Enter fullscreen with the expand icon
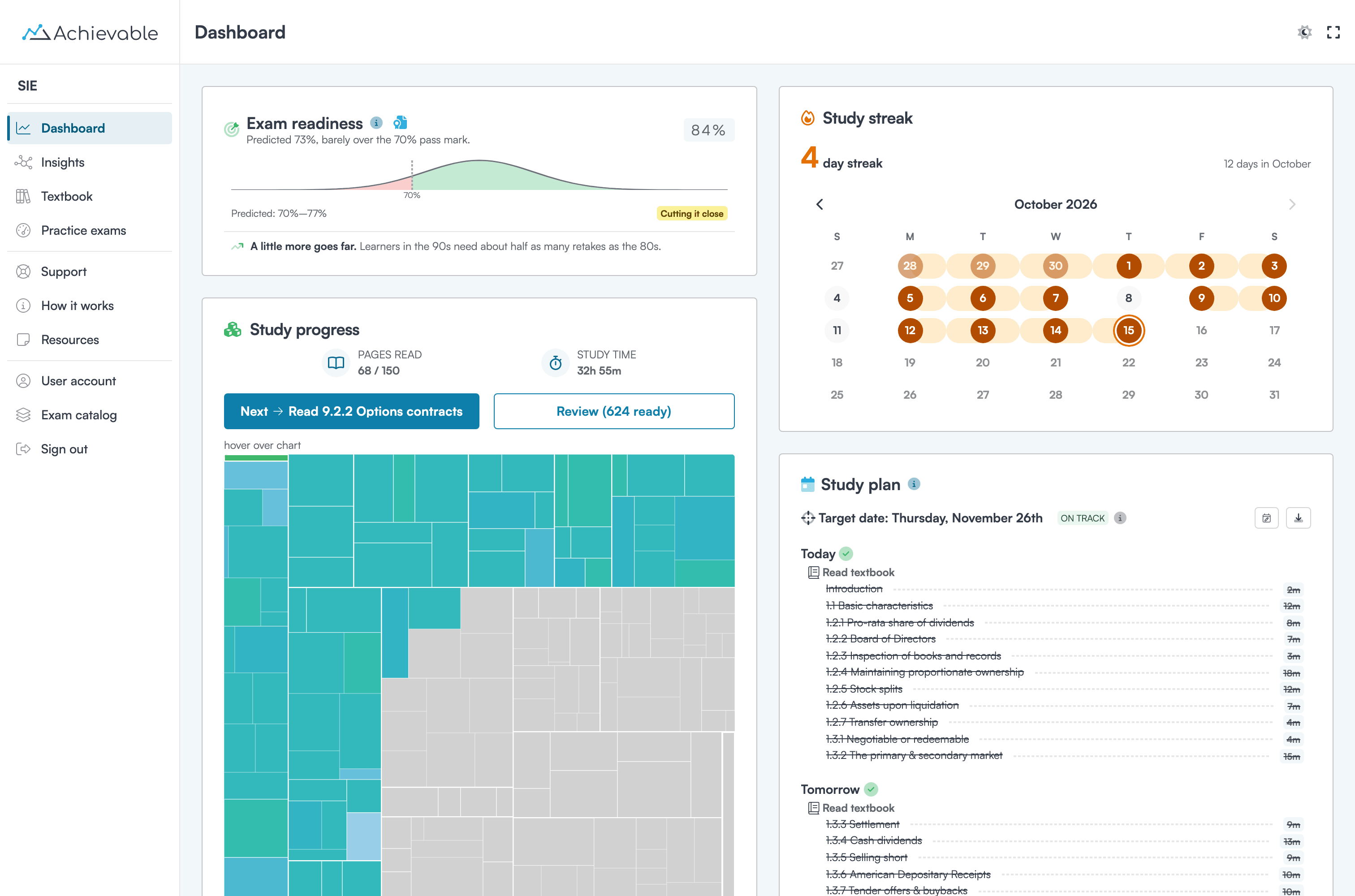Screen dimensions: 1355x896 click(1333, 32)
